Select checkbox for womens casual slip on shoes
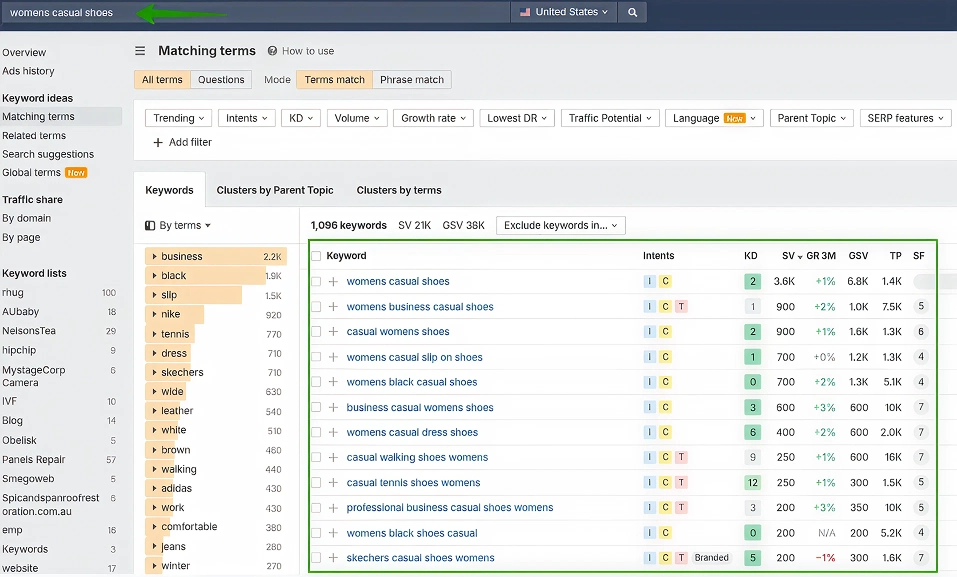 pyautogui.click(x=316, y=357)
